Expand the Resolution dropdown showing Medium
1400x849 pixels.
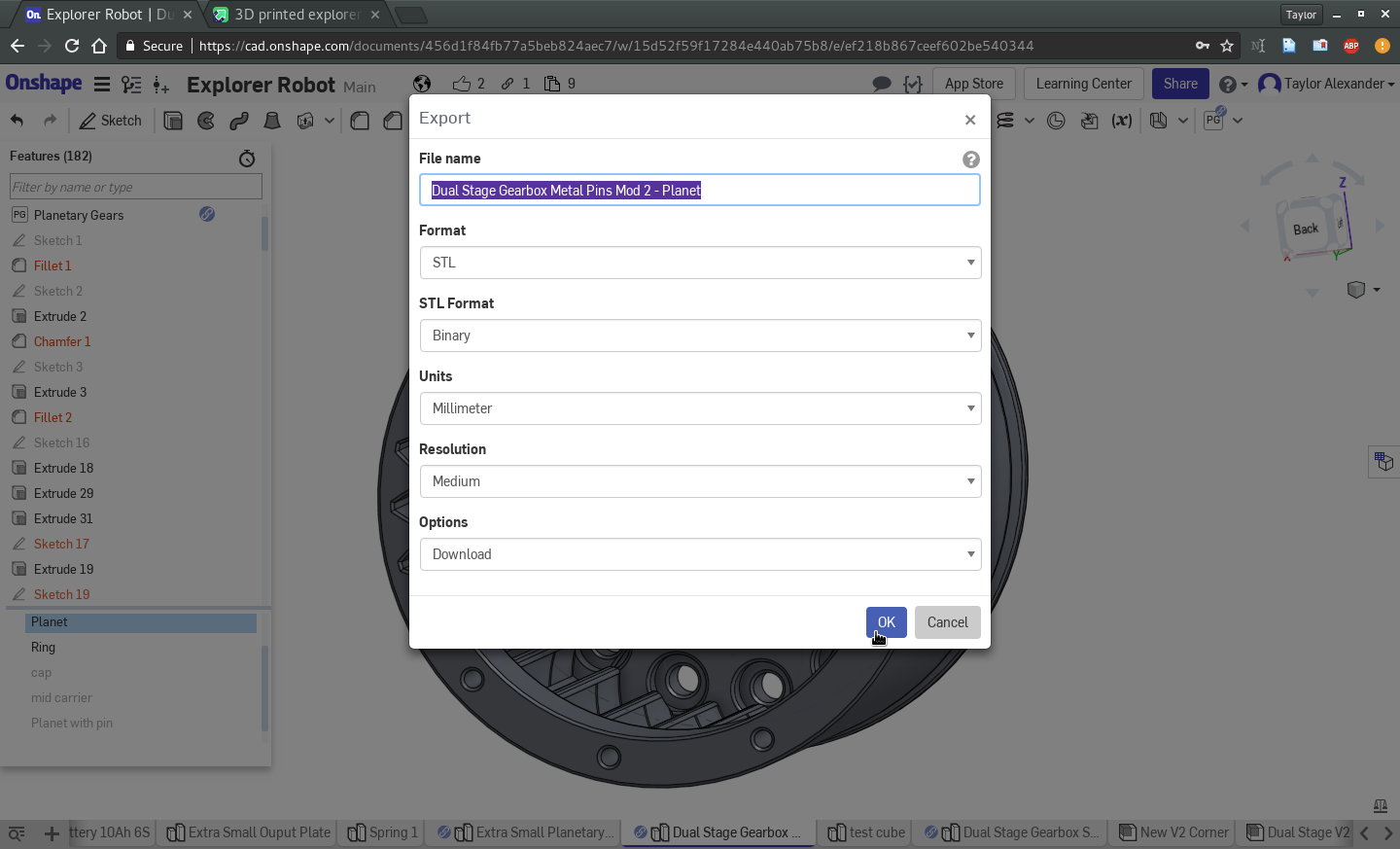700,481
